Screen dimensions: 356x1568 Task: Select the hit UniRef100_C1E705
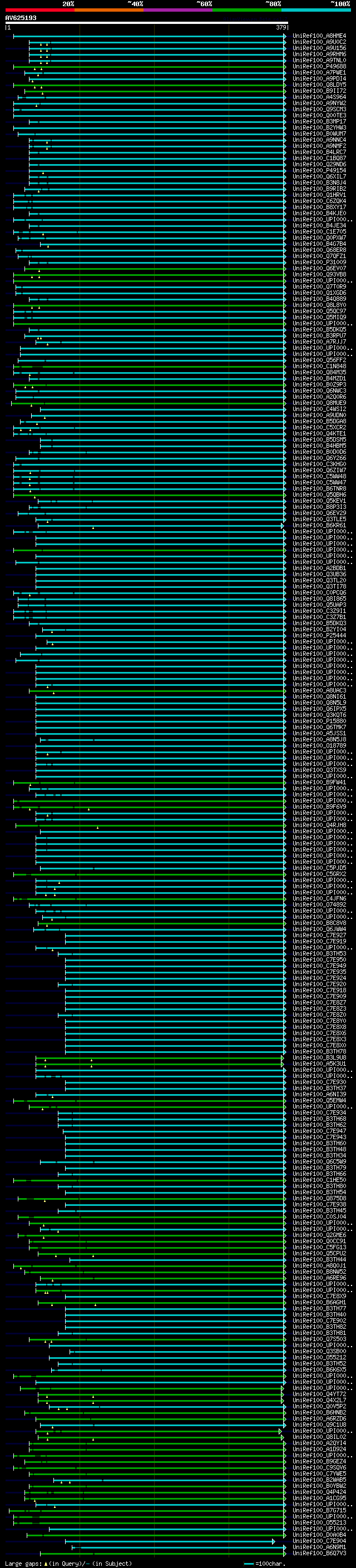click(x=319, y=231)
